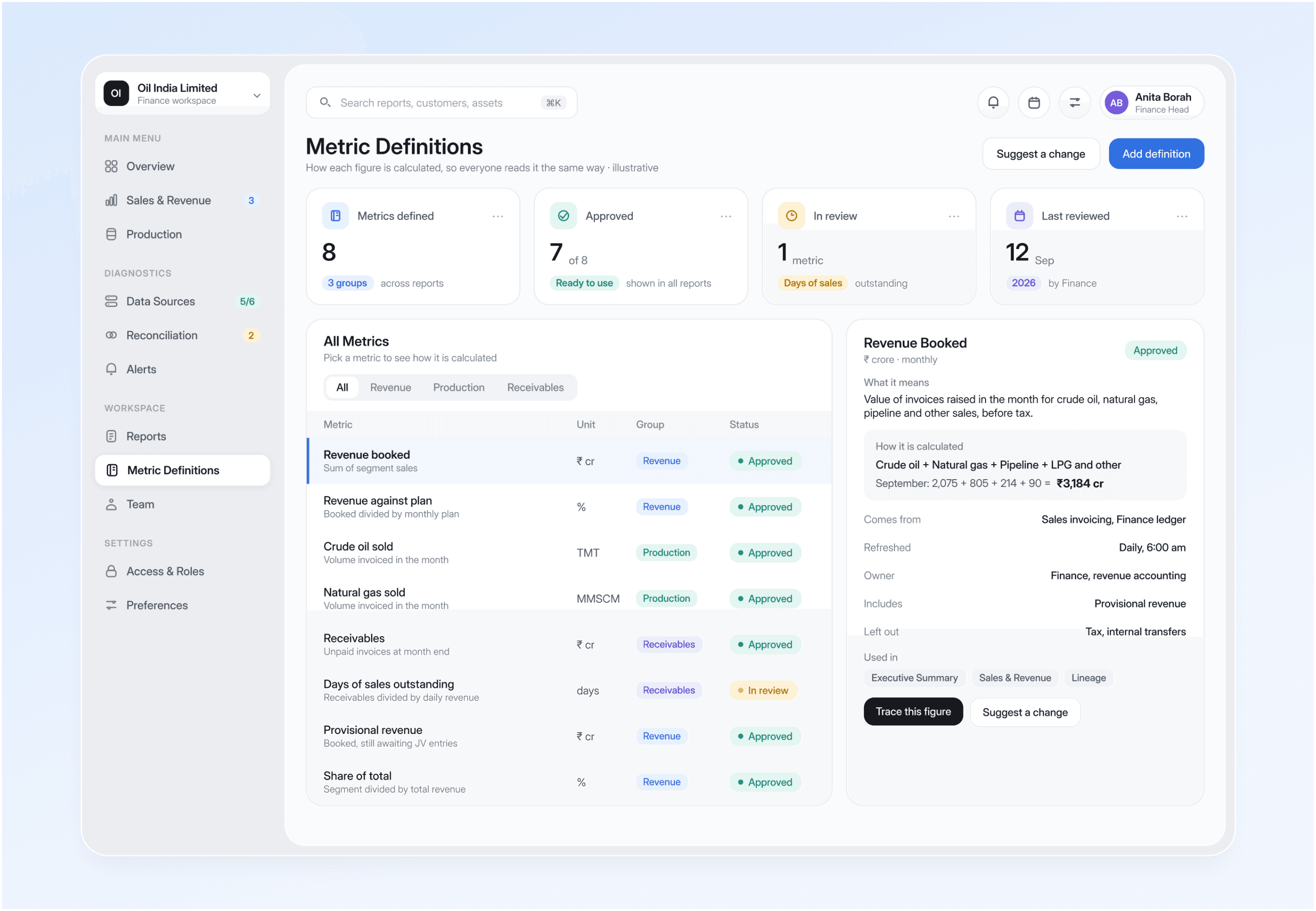Viewport: 1316px width, 911px height.
Task: Click the Access & Roles lock icon
Action: [111, 571]
